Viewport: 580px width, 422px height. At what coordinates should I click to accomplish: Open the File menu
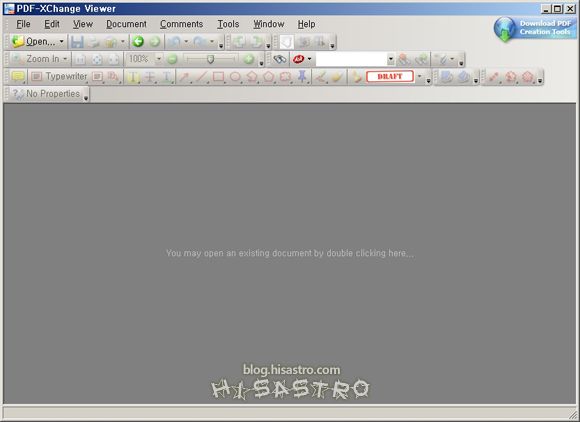(23, 24)
